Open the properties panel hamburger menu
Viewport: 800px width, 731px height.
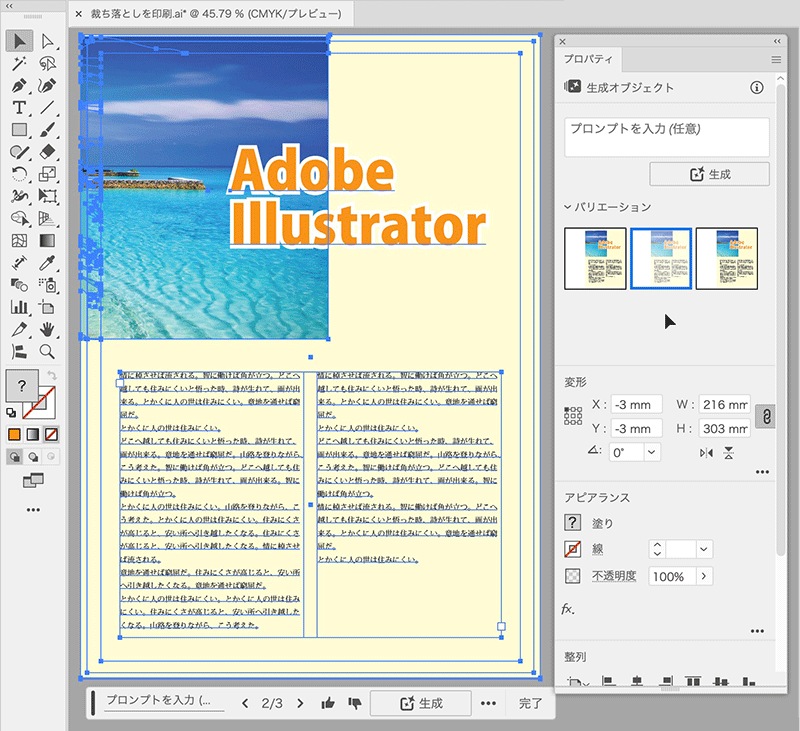coord(776,60)
